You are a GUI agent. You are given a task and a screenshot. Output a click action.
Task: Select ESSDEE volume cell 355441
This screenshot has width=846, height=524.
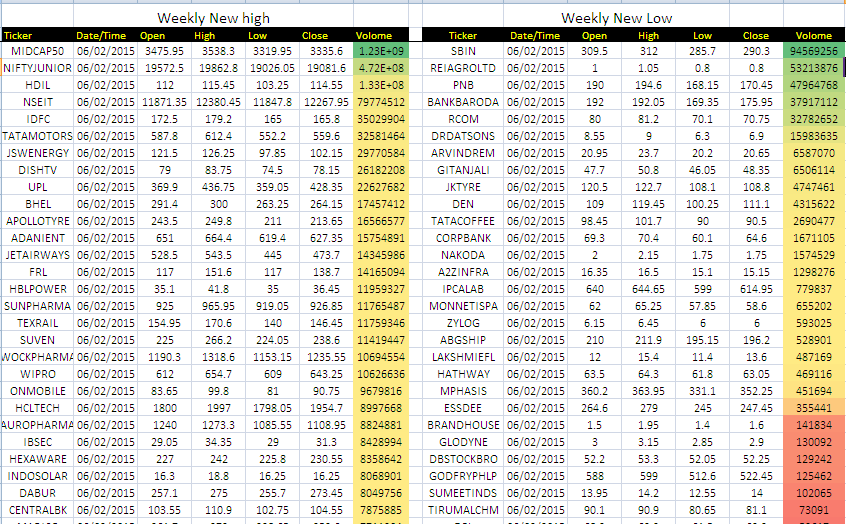pyautogui.click(x=814, y=408)
